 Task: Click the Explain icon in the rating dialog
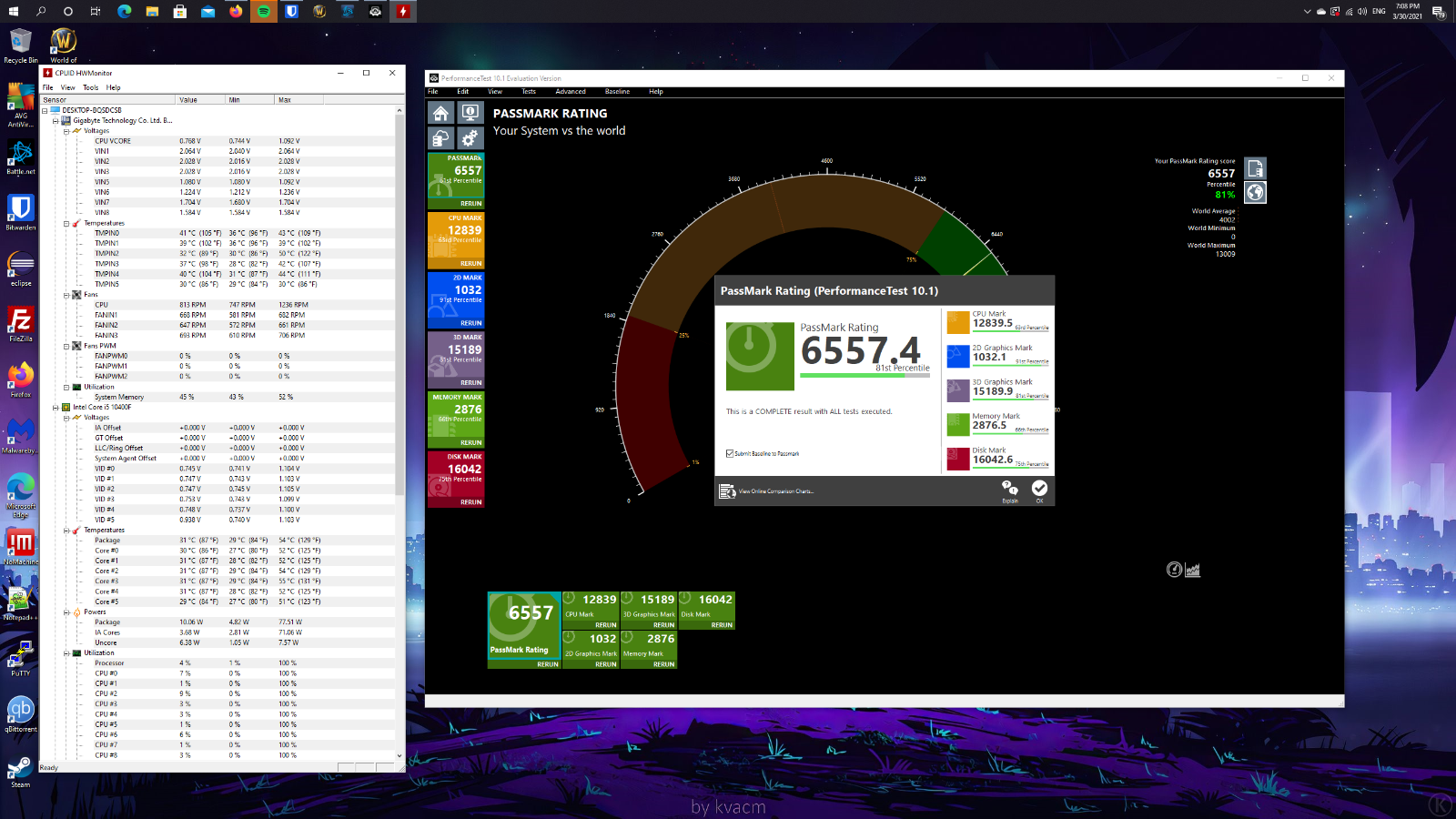1010,490
